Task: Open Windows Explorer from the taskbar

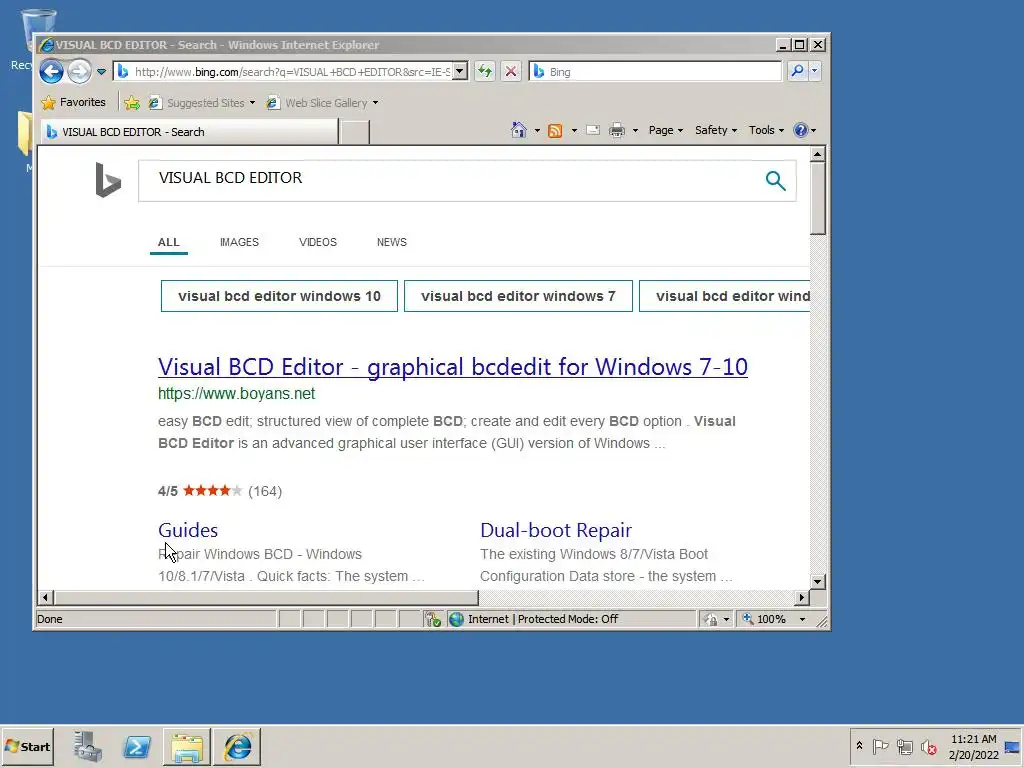Action: [x=187, y=747]
